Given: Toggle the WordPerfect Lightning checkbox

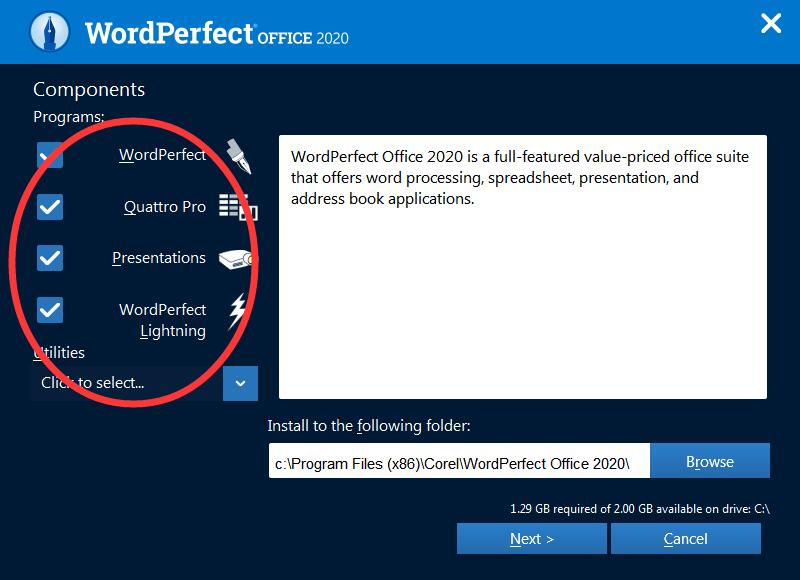Looking at the screenshot, I should pos(50,310).
